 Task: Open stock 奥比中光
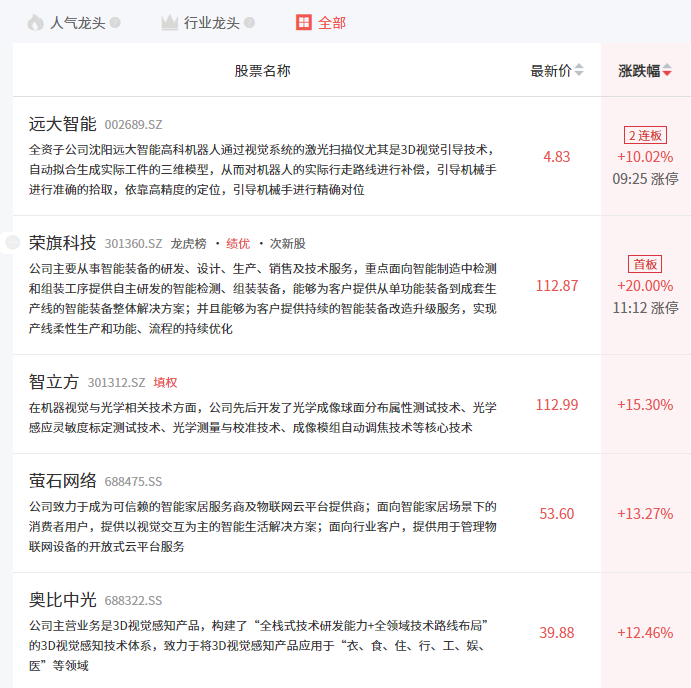pos(63,600)
